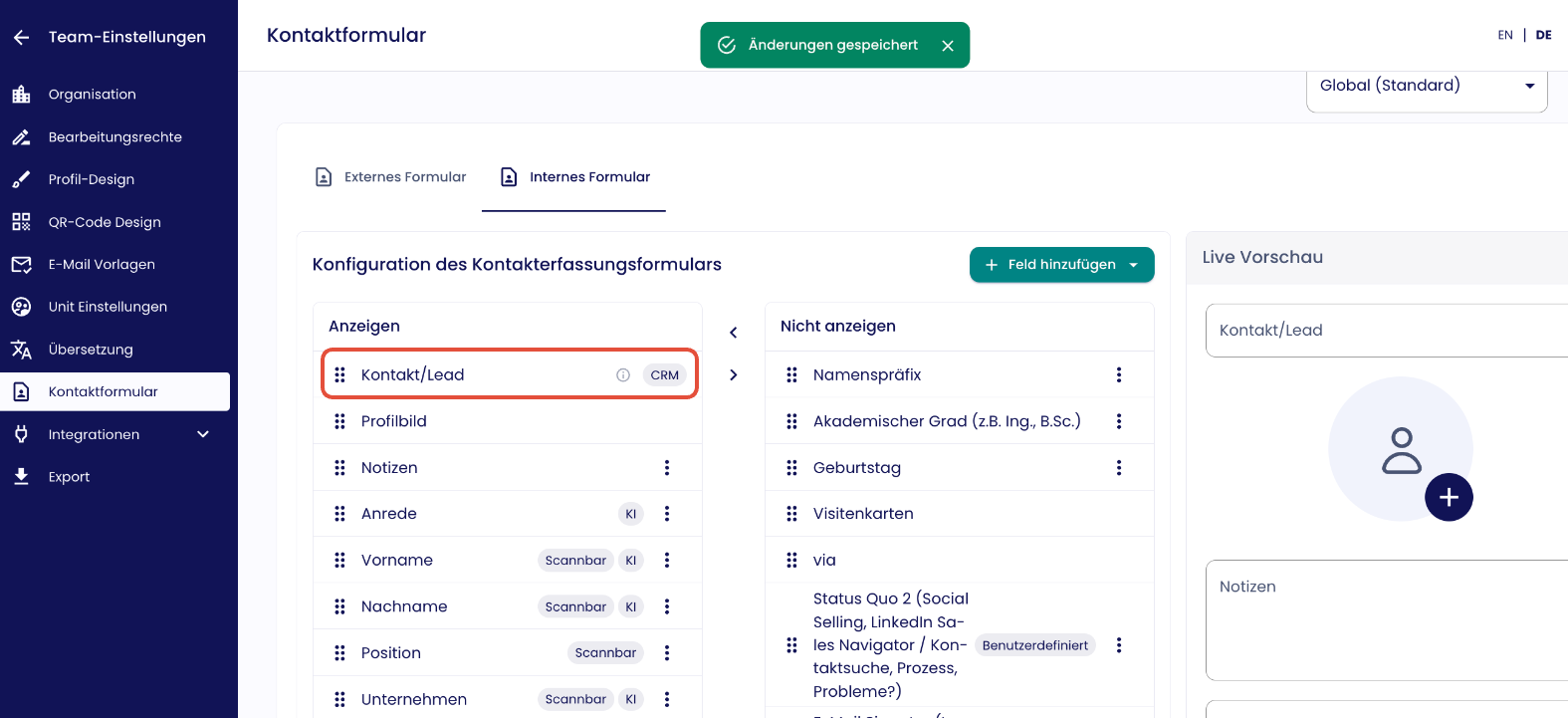Switch to the Externes Formular tab
Viewport: 1568px width, 718px height.
390,177
